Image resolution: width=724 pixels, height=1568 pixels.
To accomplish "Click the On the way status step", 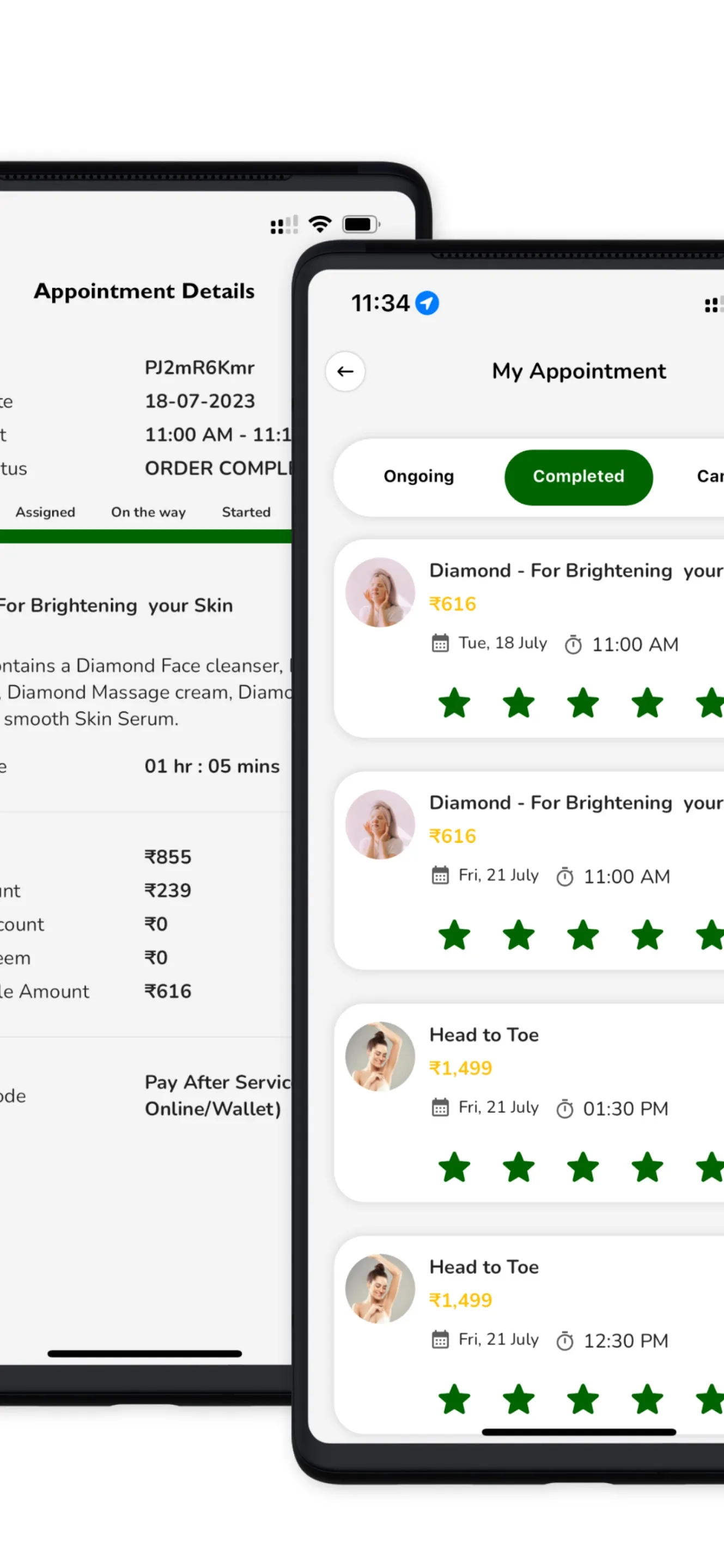I will (148, 512).
